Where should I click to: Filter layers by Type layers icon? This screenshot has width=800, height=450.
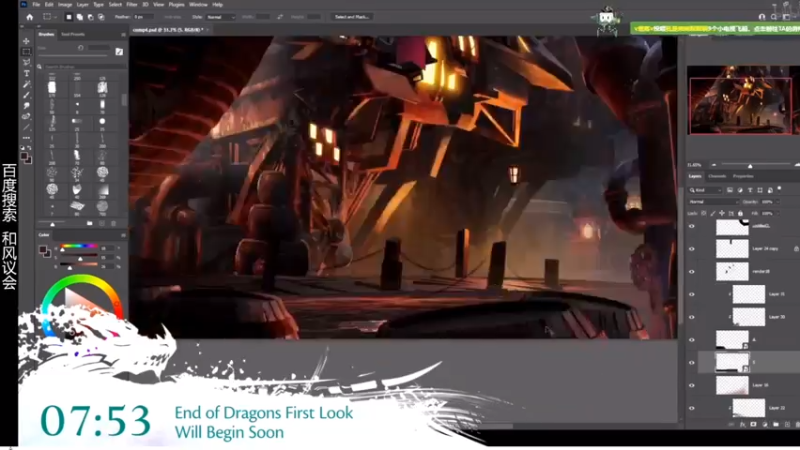click(750, 190)
